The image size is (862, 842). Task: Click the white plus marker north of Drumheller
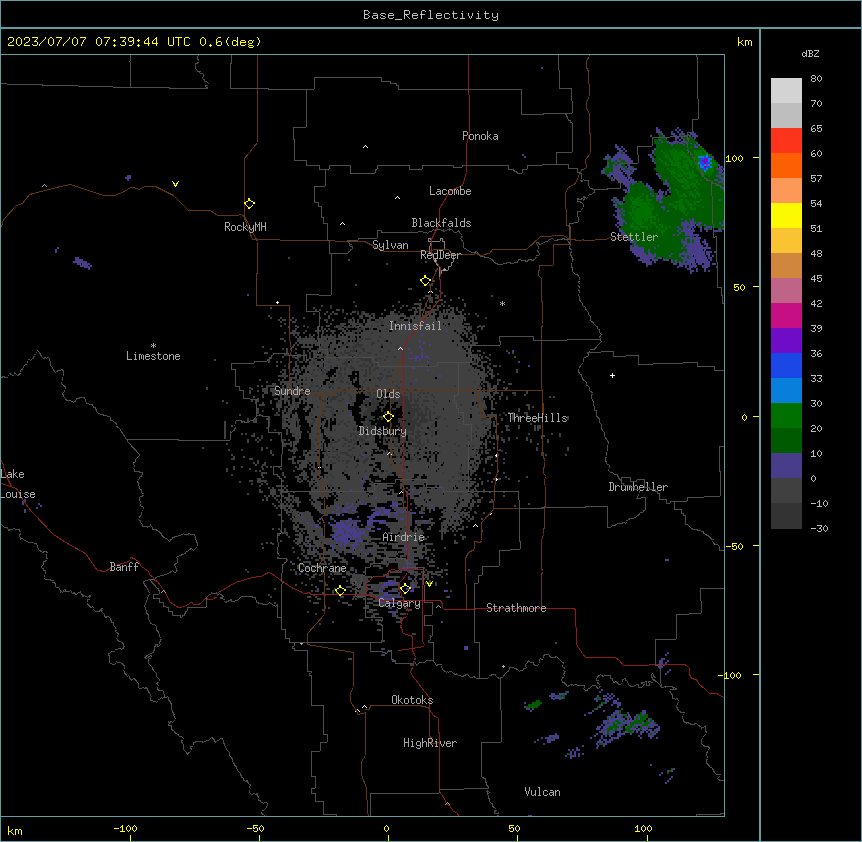click(x=612, y=375)
